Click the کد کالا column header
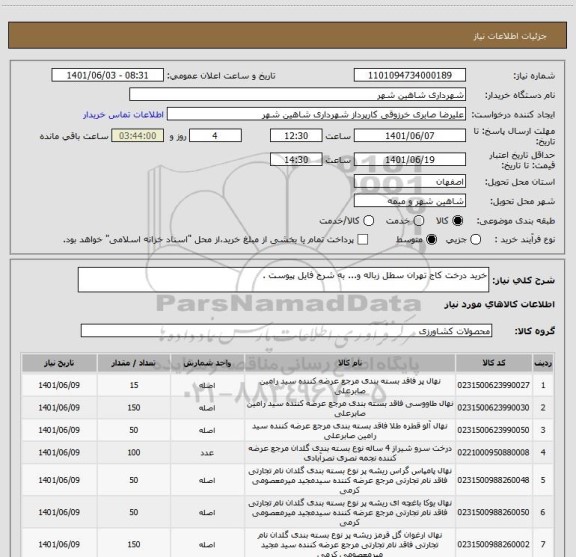This screenshot has height=557, width=576. click(493, 363)
